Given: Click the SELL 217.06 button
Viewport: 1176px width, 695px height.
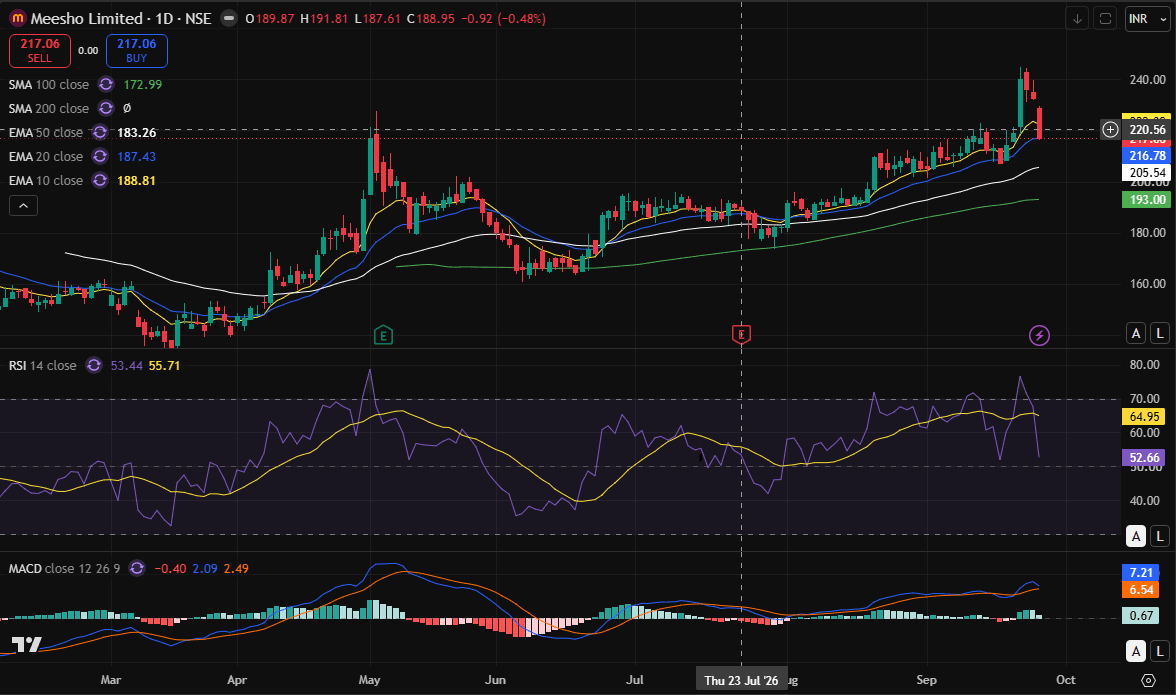Looking at the screenshot, I should pyautogui.click(x=40, y=50).
